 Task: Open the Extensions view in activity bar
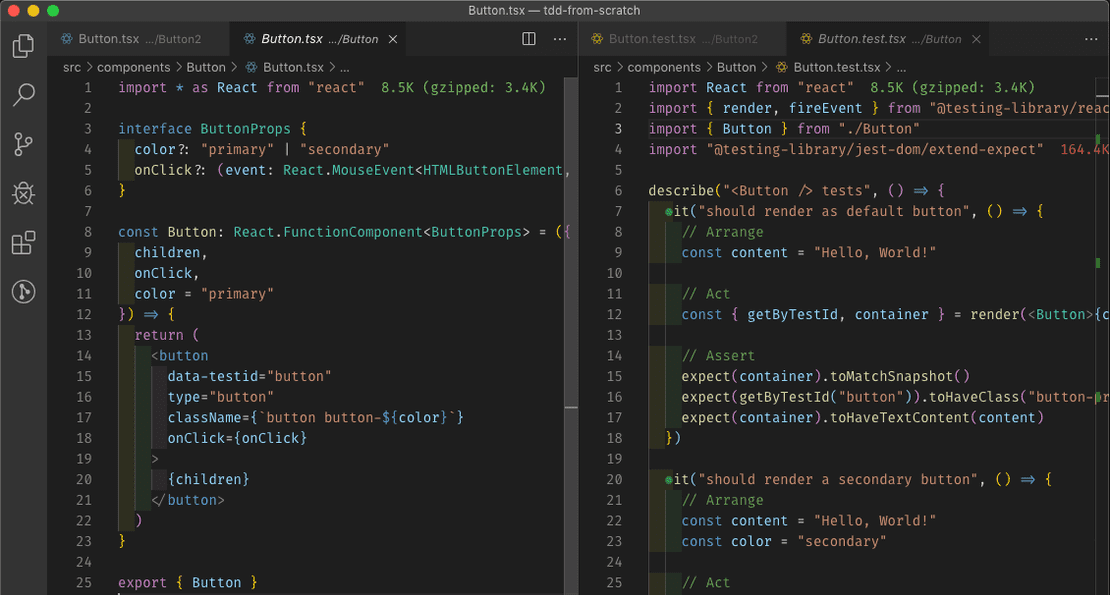(23, 243)
